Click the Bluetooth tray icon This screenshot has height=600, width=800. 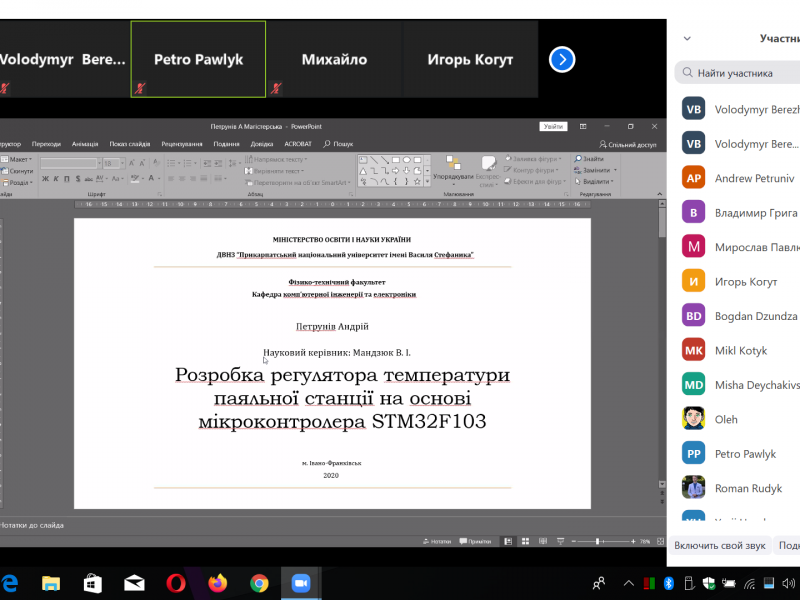(x=670, y=583)
